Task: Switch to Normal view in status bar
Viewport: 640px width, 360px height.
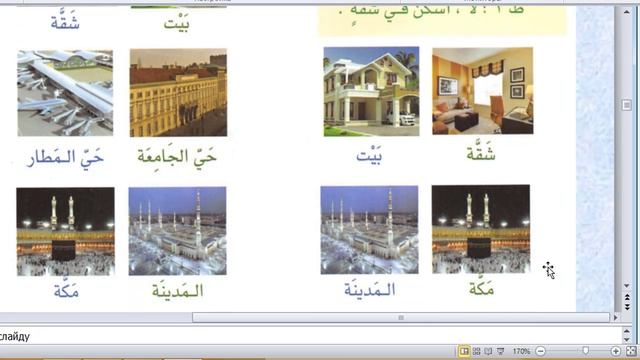Action: pyautogui.click(x=464, y=351)
